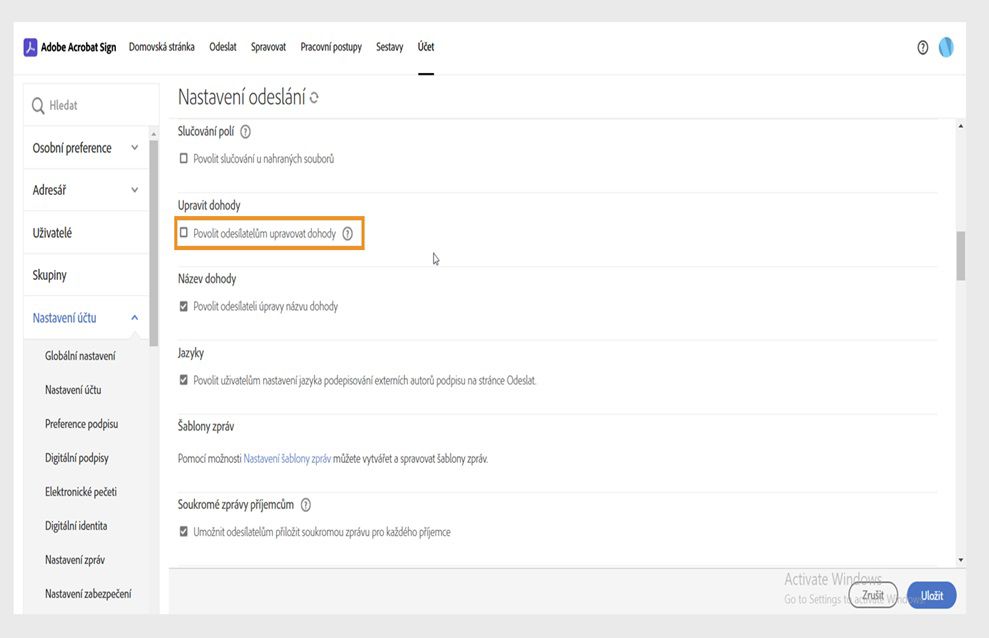Click help icon next to Soukromé zprávy příjemcům
This screenshot has height=638, width=989.
[x=306, y=505]
